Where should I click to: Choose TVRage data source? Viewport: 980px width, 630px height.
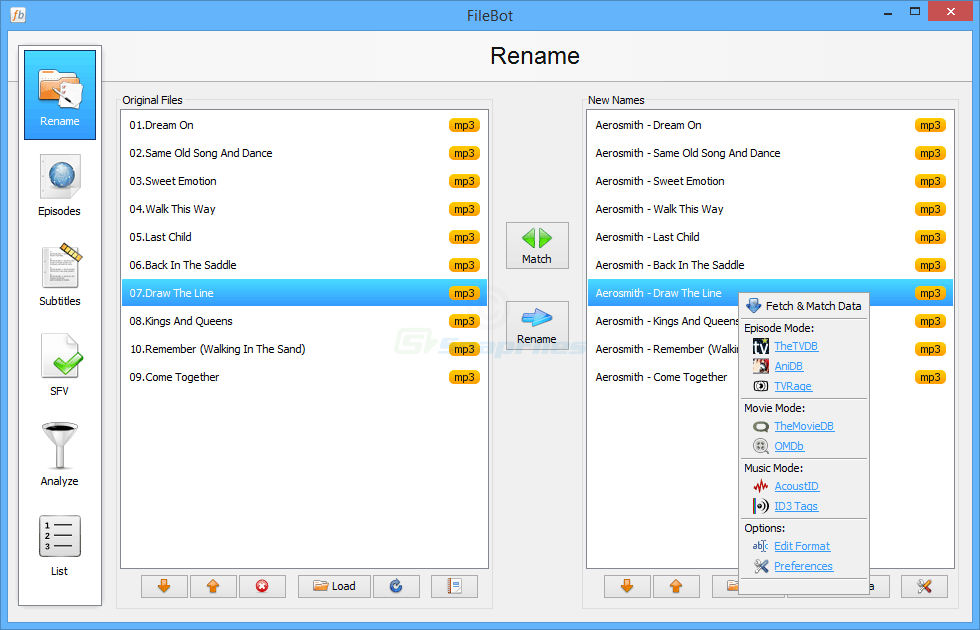pos(793,386)
